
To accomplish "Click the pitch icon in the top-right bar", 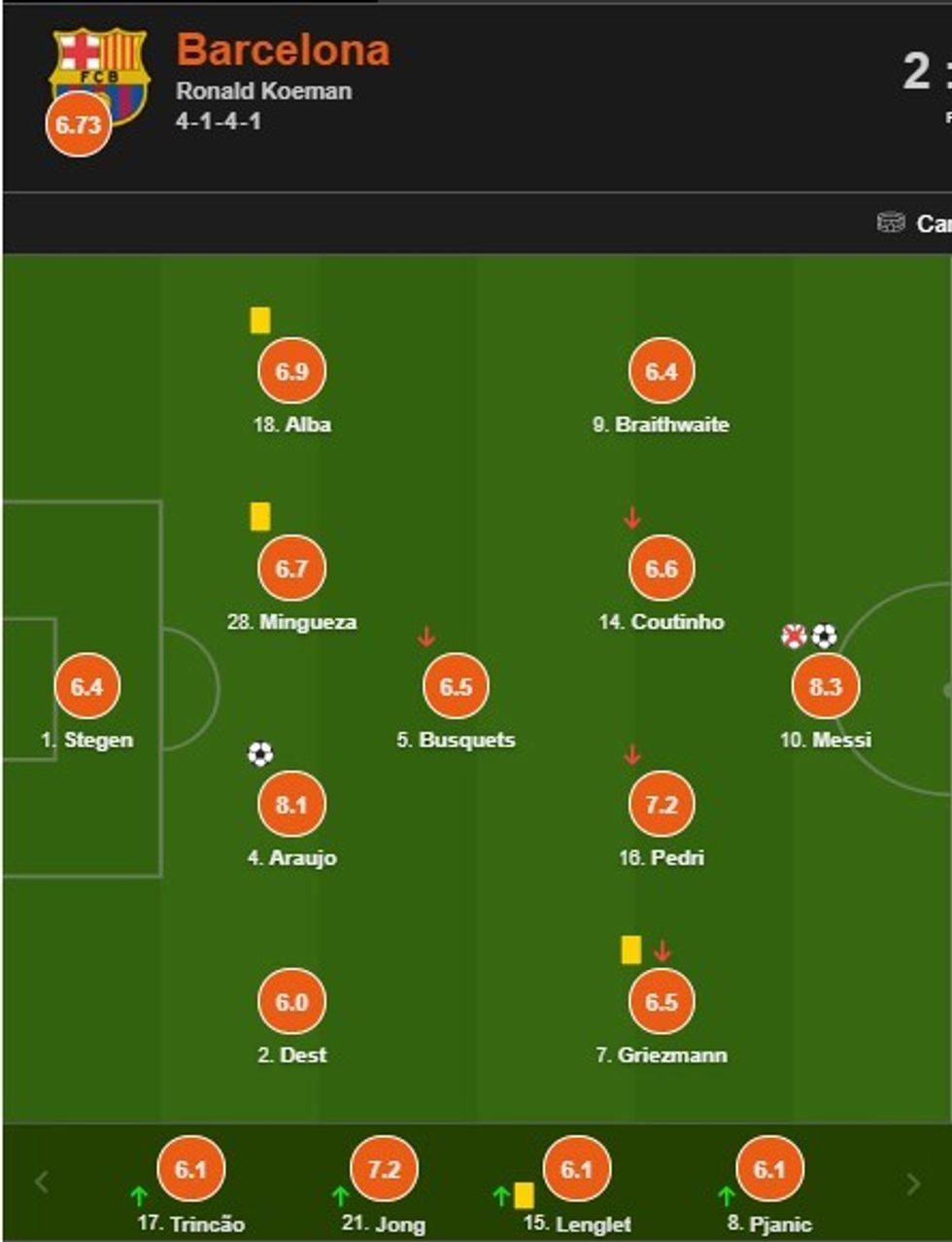I will (x=891, y=223).
